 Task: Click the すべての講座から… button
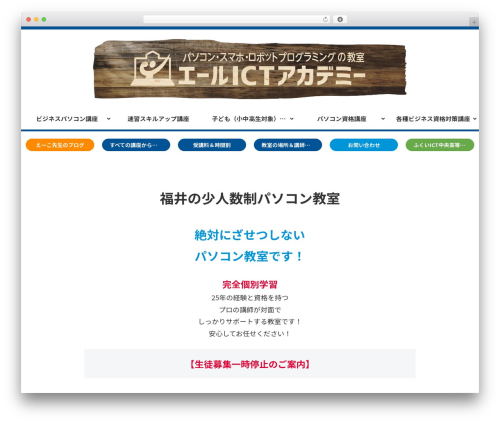click(x=136, y=145)
